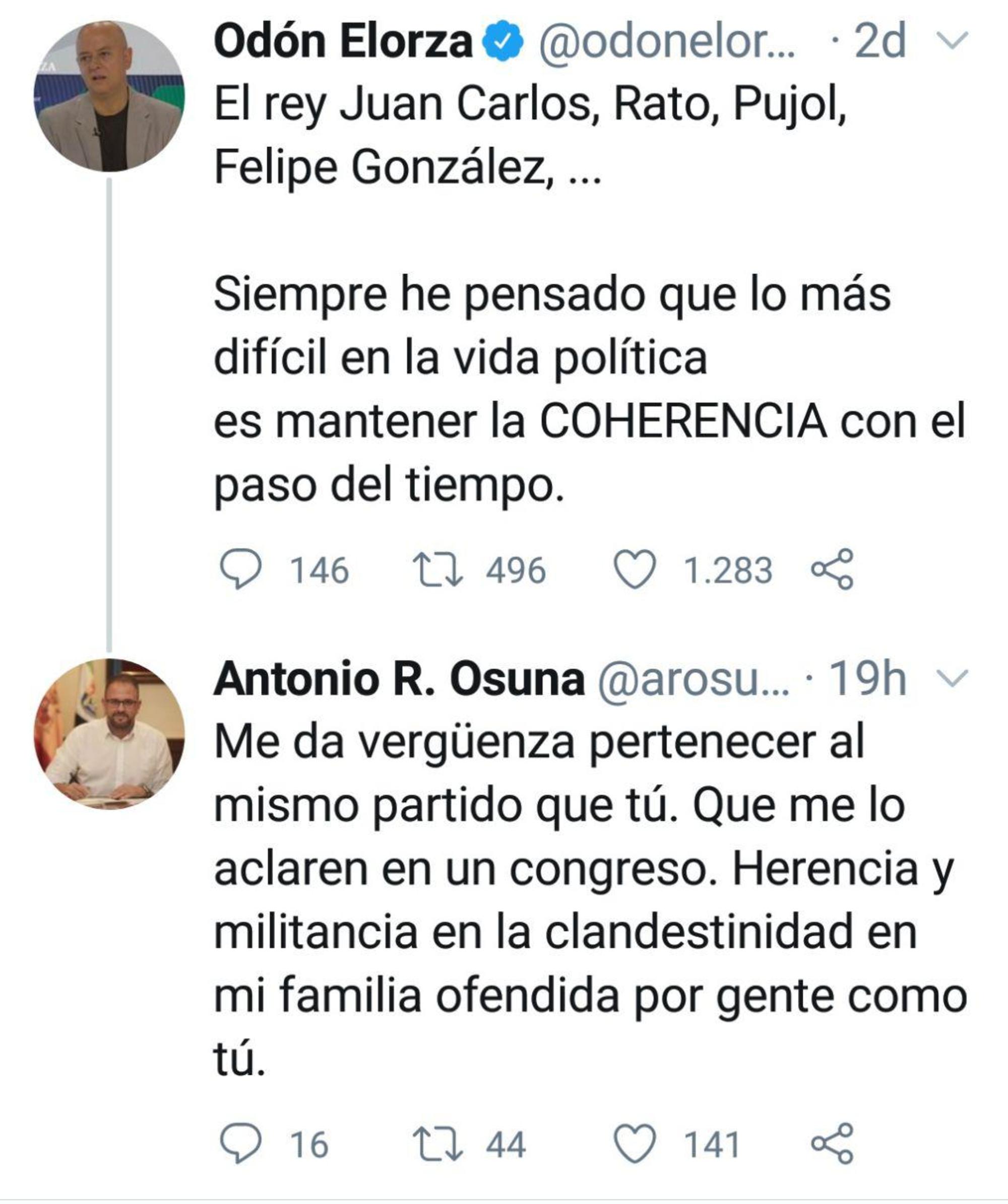
Task: Open Antonio R. Osuna's profile picture
Action: pos(109,734)
